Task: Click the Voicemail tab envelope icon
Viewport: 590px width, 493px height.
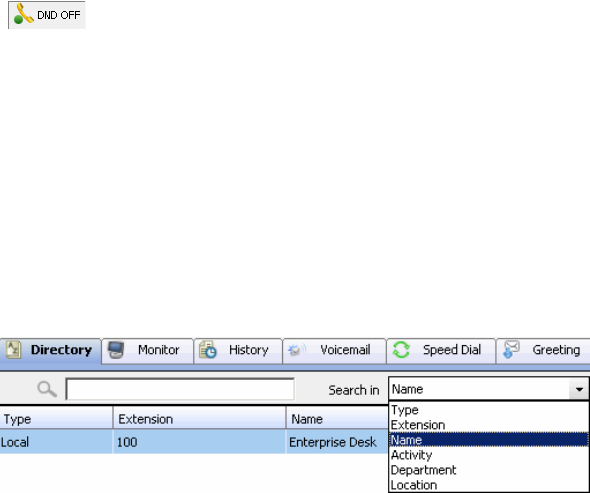Action: (x=297, y=350)
